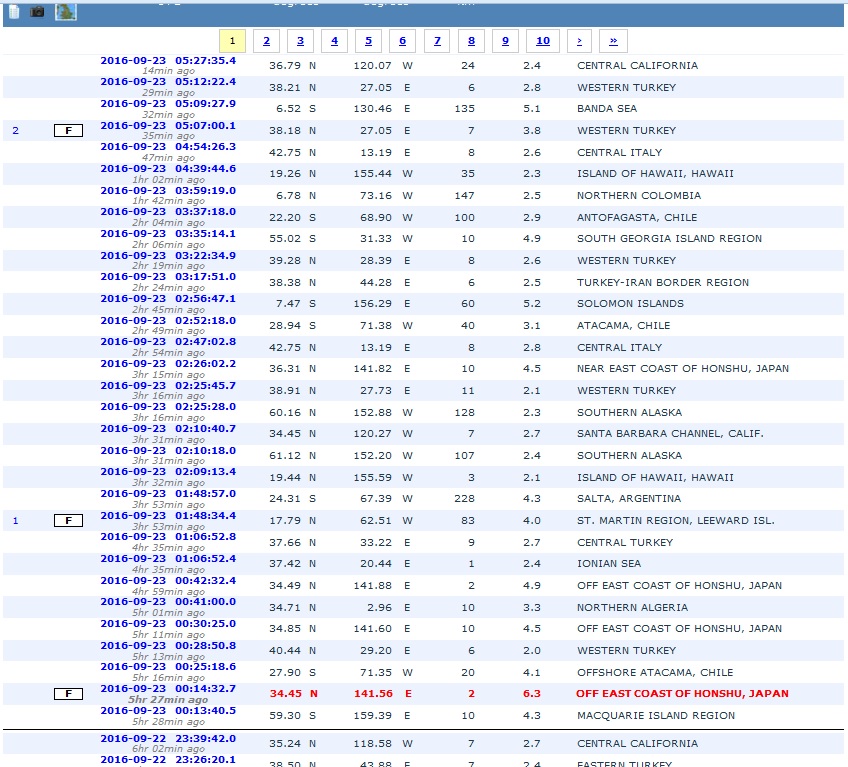Jump to last page with double arrow
The height and width of the screenshot is (767, 848).
pos(613,41)
